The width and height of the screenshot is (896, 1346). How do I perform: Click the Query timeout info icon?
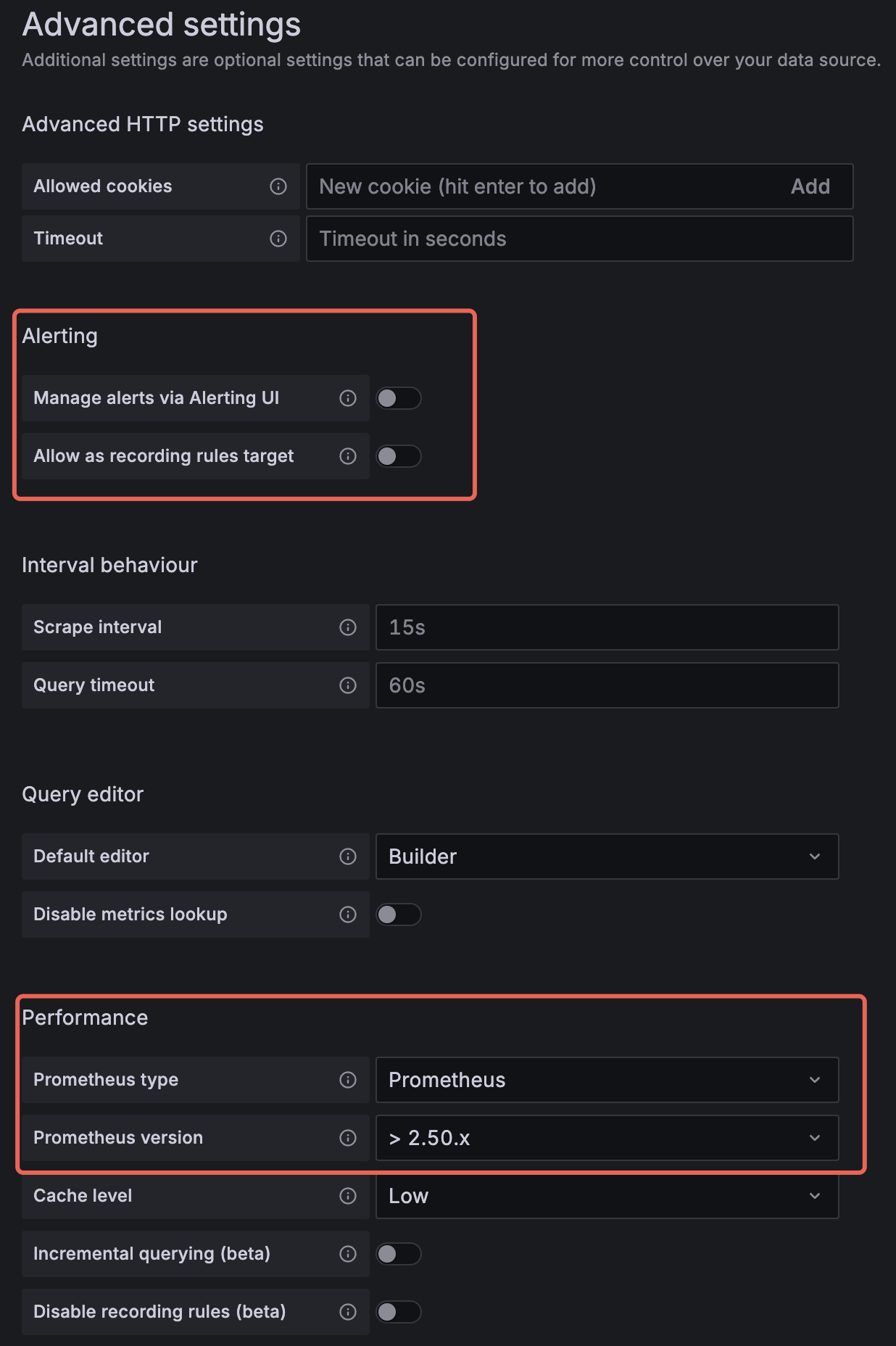click(348, 685)
